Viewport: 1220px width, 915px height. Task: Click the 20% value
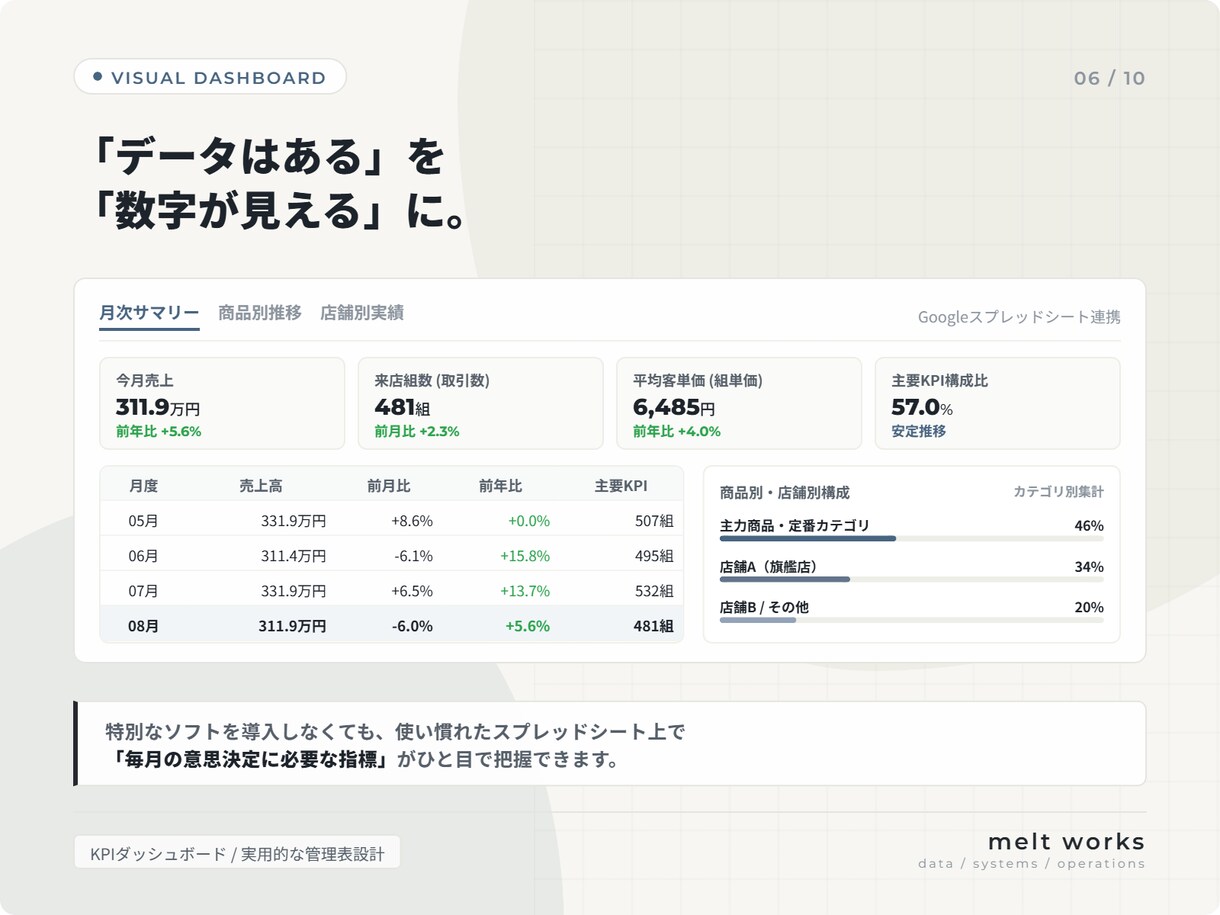(x=1089, y=607)
